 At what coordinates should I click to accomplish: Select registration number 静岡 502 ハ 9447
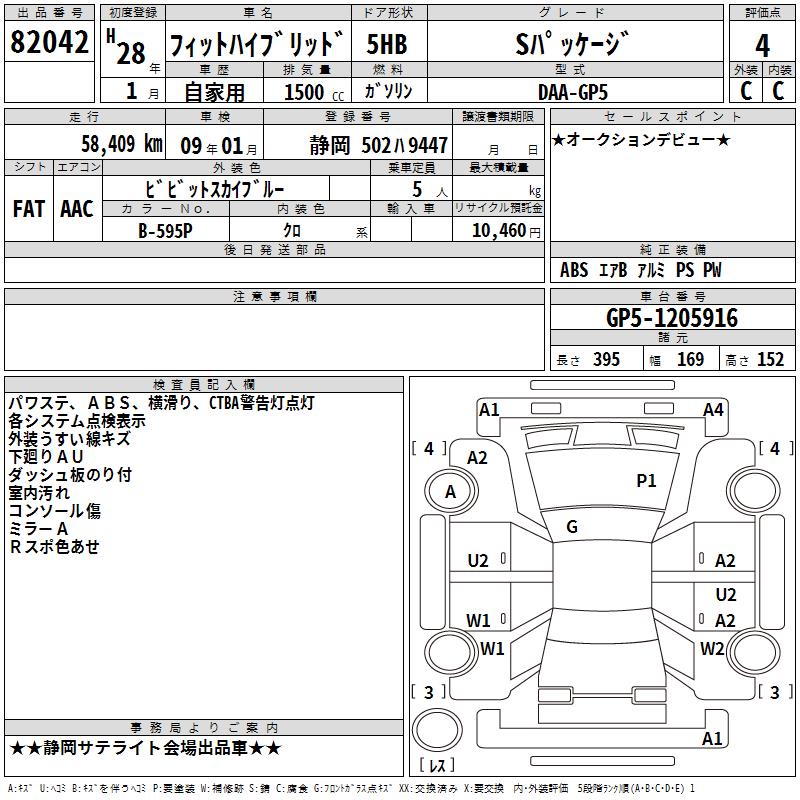(x=379, y=145)
